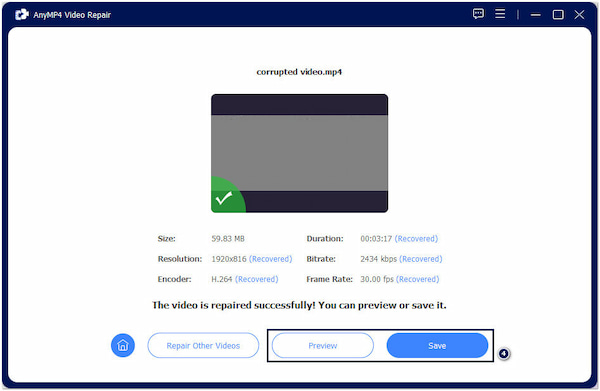This screenshot has height=391, width=600.
Task: Click the Recovered tag next to Bitrate
Action: coord(421,259)
